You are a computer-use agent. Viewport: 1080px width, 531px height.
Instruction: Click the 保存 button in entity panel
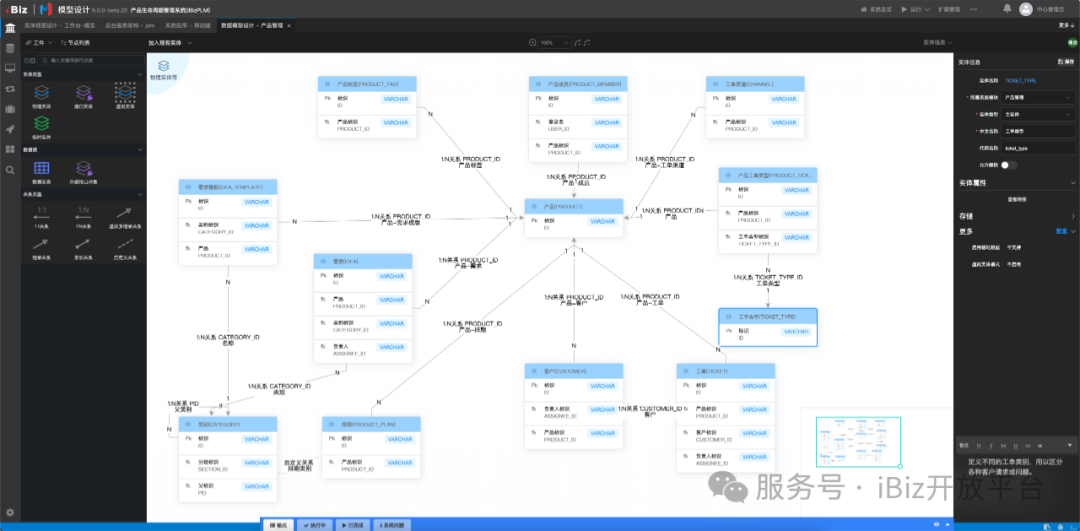(x=1066, y=62)
